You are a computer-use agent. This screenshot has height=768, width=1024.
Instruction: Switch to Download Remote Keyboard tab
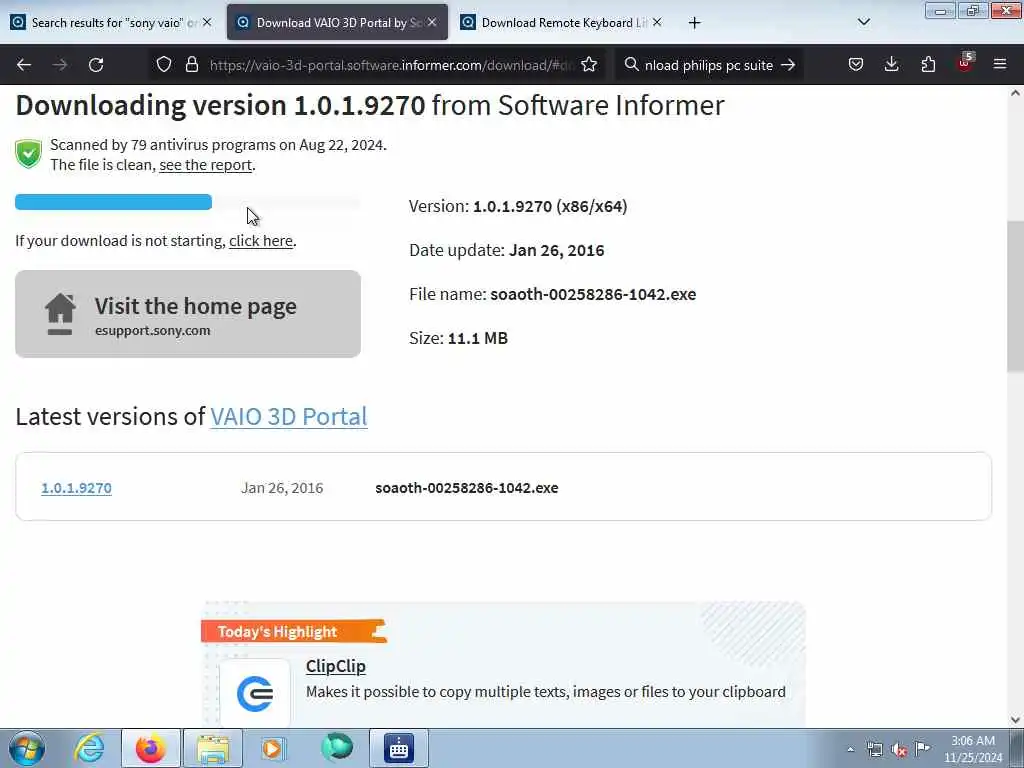pos(560,22)
